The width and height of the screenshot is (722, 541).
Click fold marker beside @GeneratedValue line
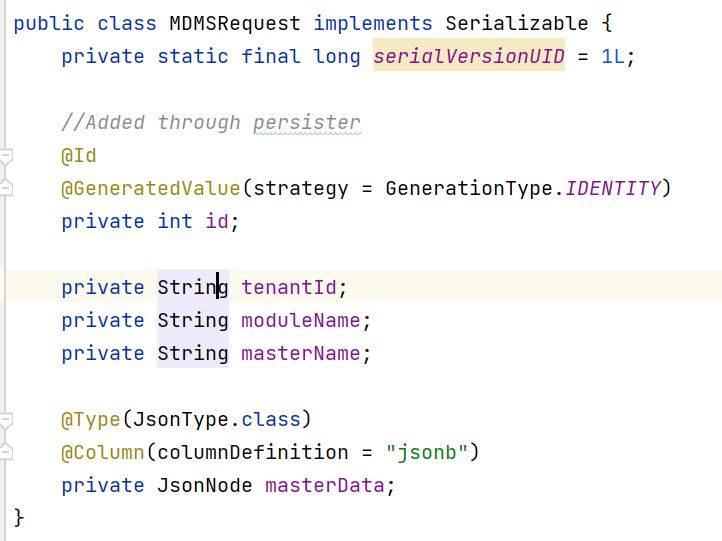[7, 186]
